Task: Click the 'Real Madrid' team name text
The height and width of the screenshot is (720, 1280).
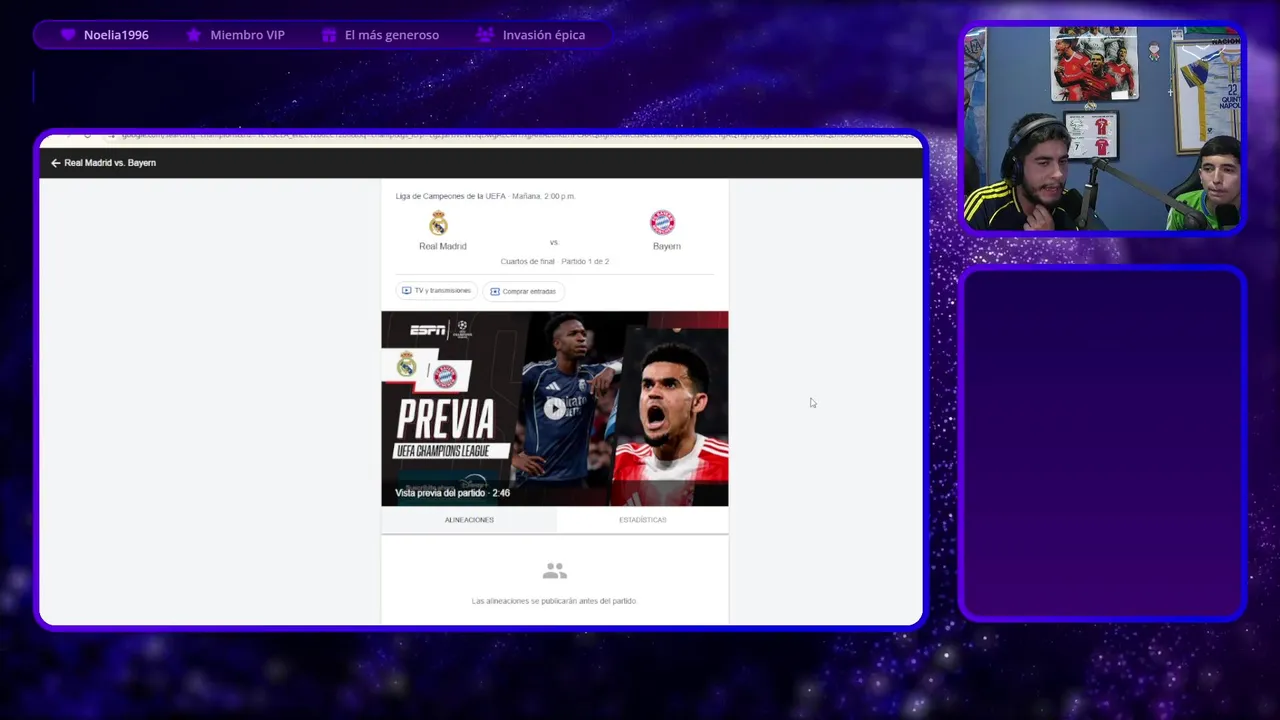Action: pyautogui.click(x=442, y=246)
